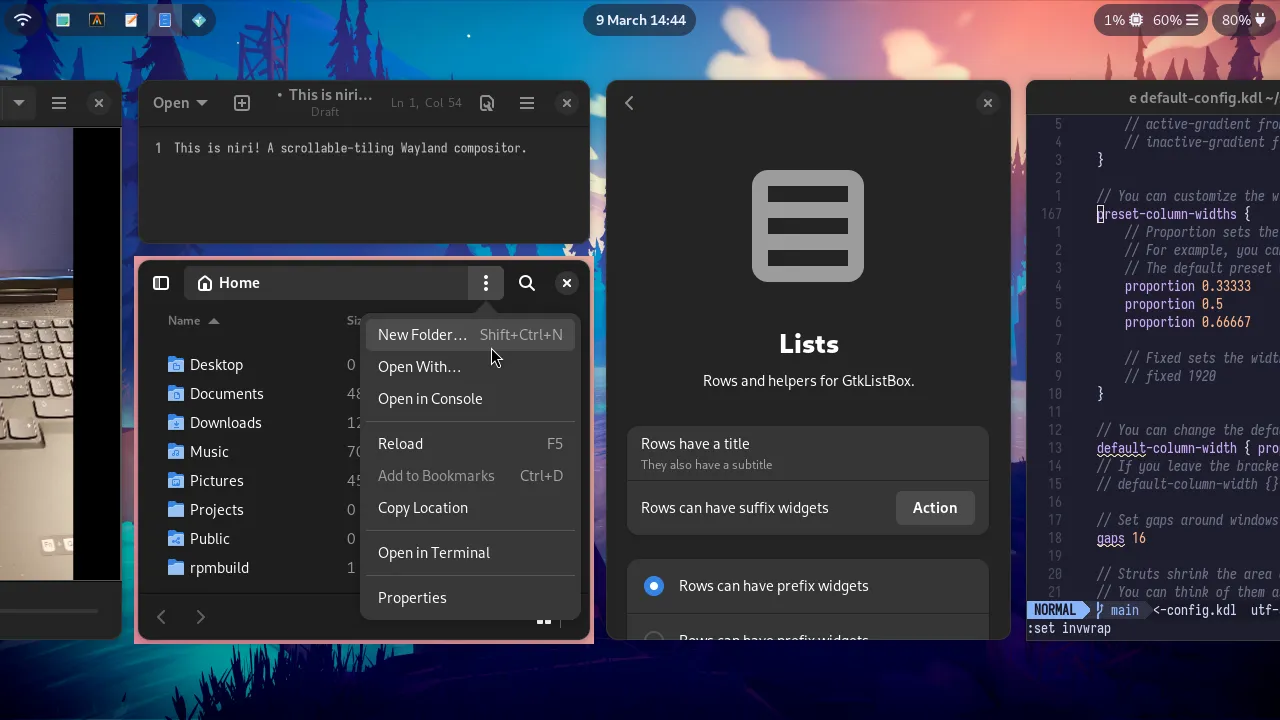Launch the terminal app from the top bar
This screenshot has height=720, width=1280.
tap(97, 19)
